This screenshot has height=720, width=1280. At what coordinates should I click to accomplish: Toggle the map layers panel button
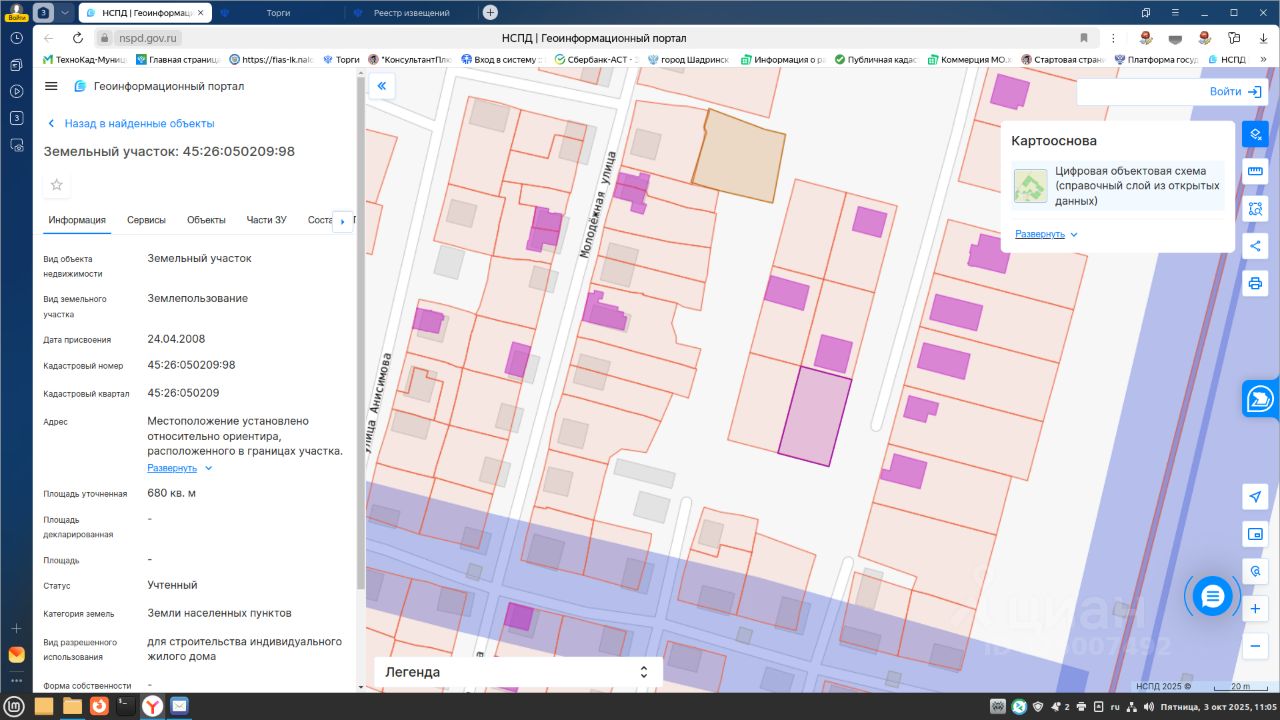coord(1255,134)
